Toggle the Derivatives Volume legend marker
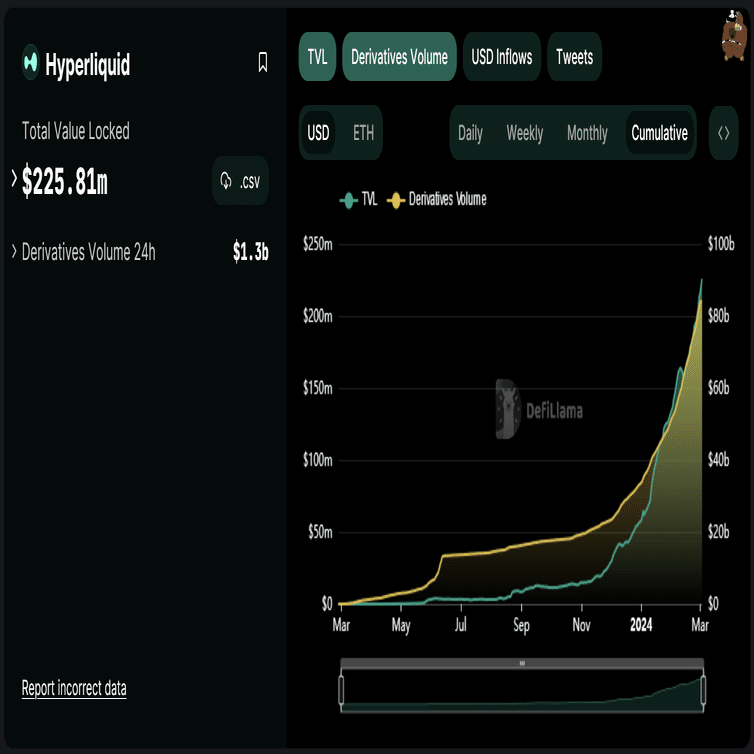Viewport: 754px width, 754px height. pyautogui.click(x=396, y=200)
